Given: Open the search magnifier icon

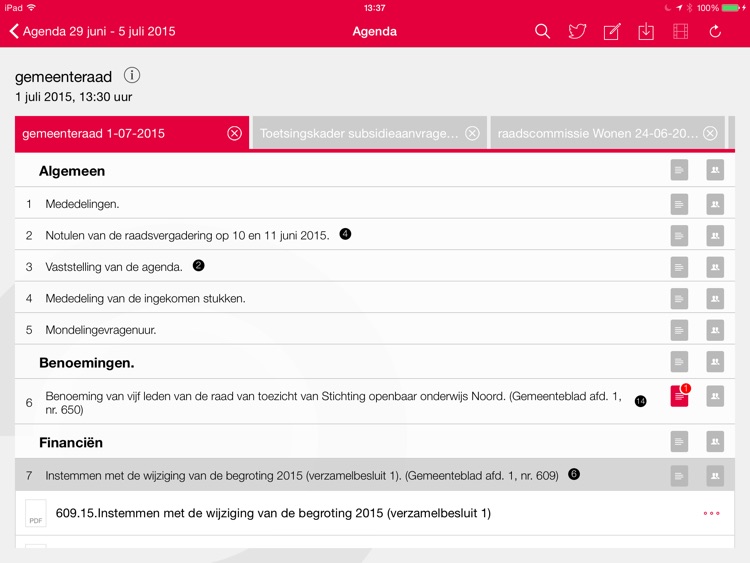Looking at the screenshot, I should click(x=542, y=31).
